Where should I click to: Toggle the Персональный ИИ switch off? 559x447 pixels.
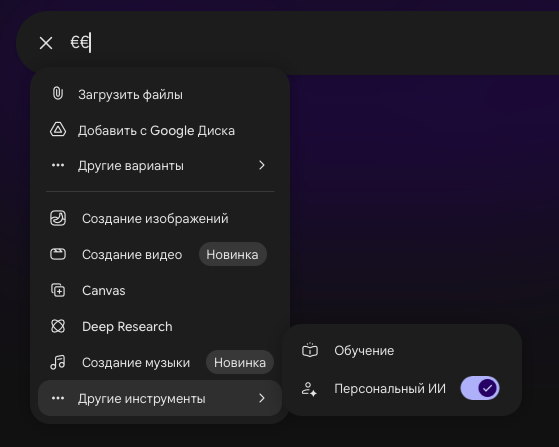click(480, 388)
